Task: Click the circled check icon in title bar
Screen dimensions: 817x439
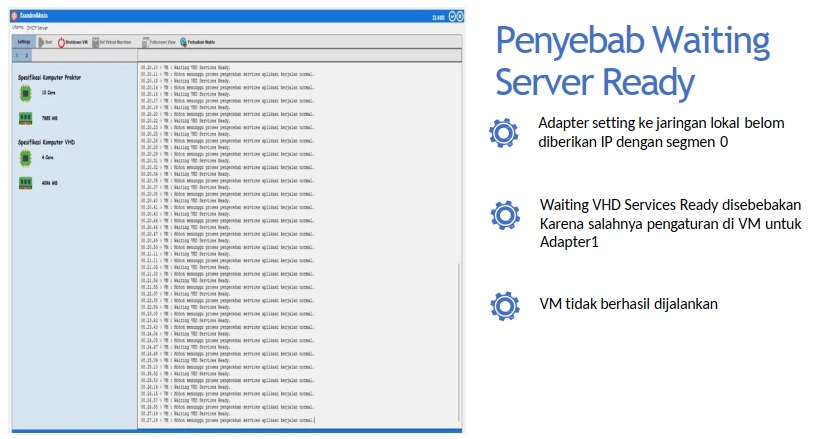Action: tap(453, 17)
